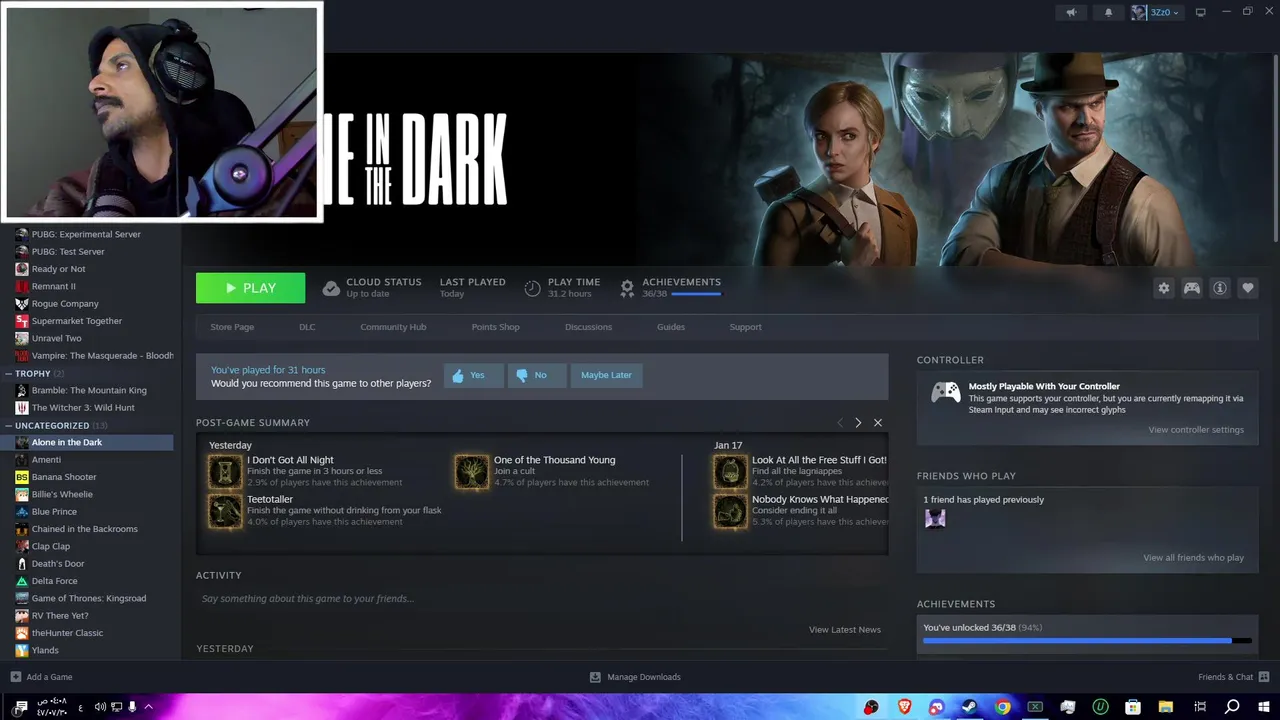Recommend the game with Yes button

pos(473,375)
